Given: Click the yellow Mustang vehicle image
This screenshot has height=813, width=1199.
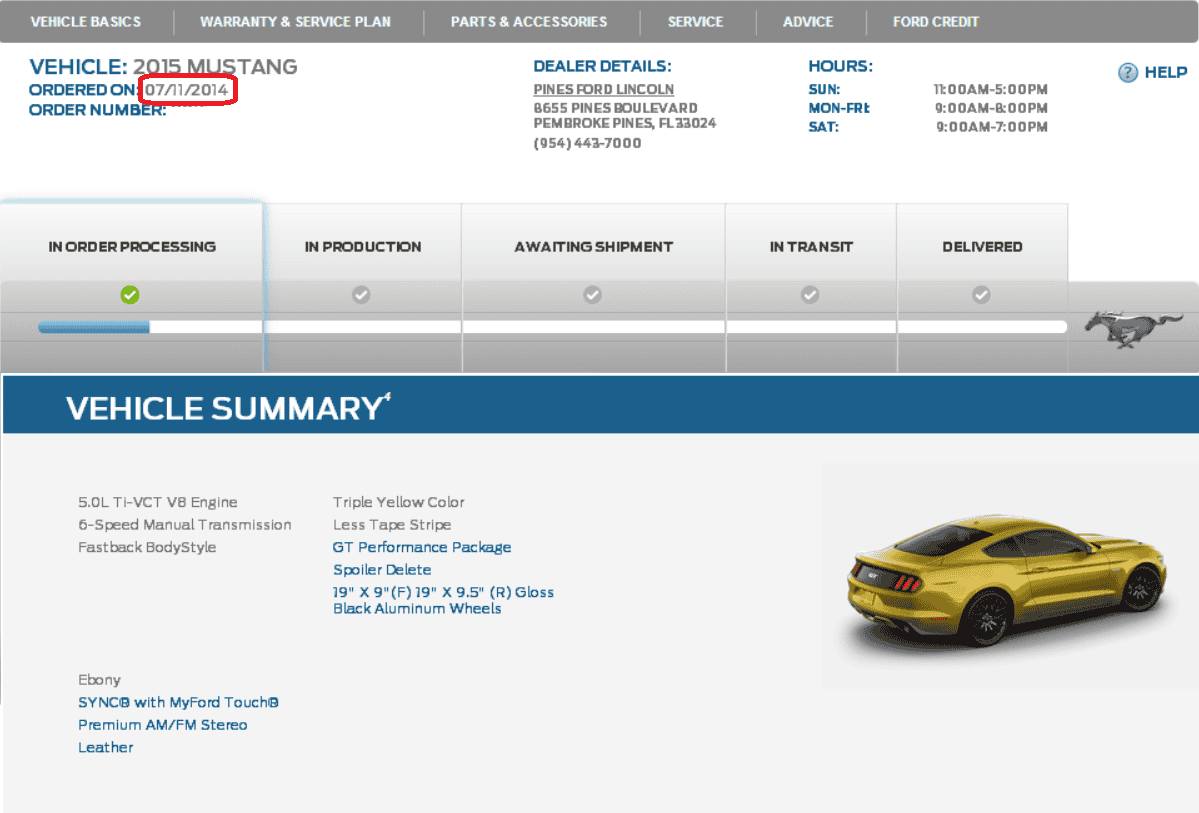Looking at the screenshot, I should tap(1008, 580).
